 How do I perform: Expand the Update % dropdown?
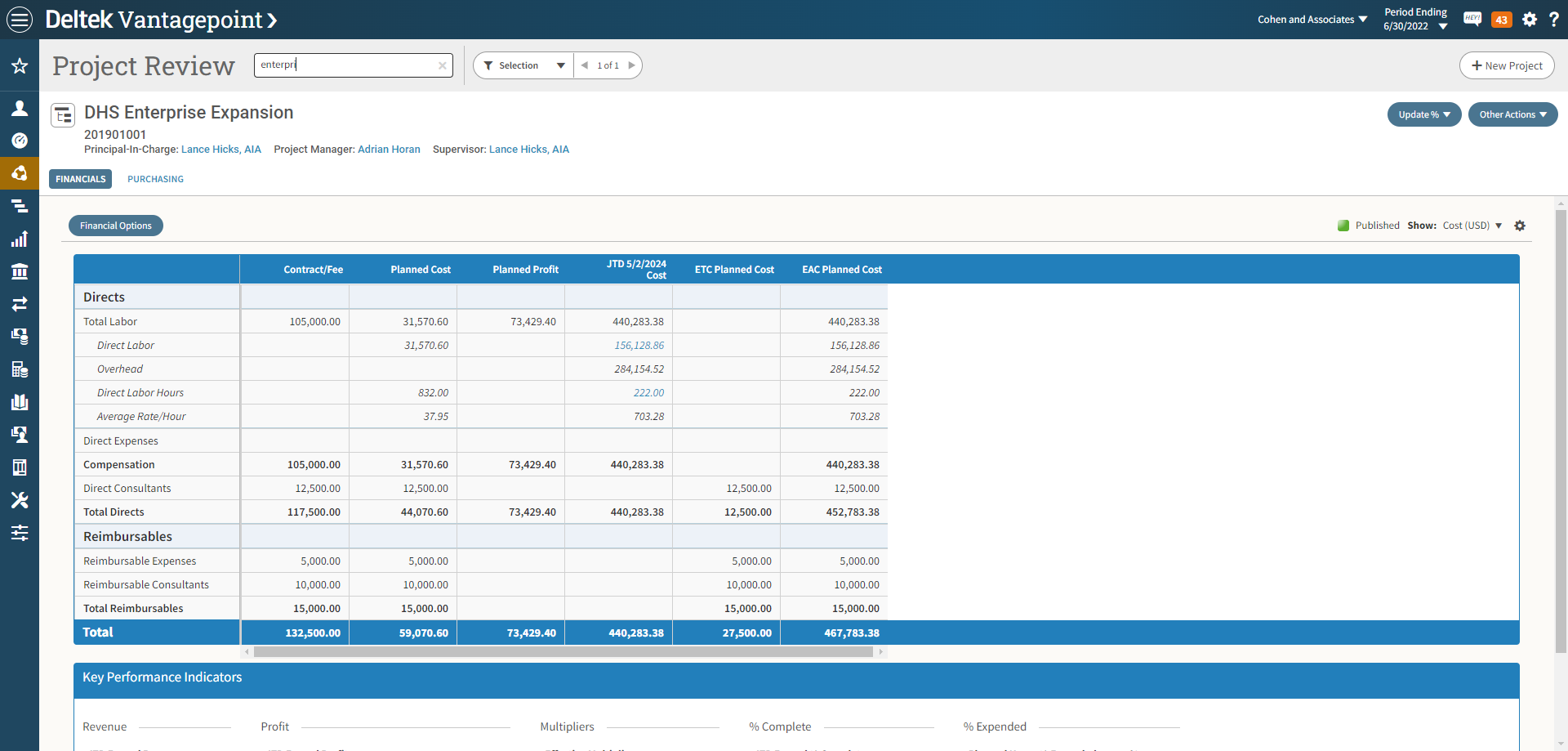pos(1423,114)
